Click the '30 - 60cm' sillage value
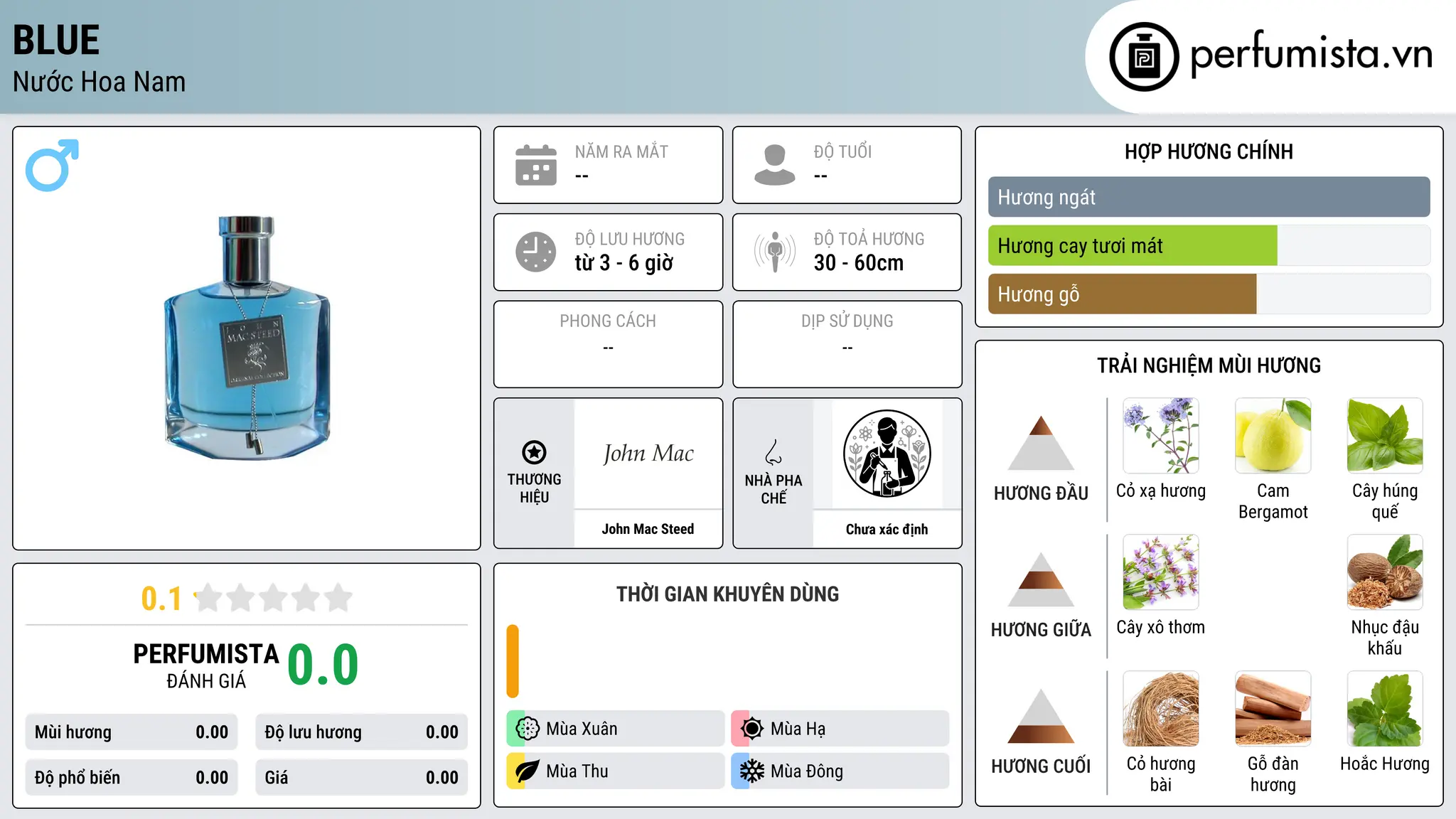1456x819 pixels. [x=859, y=263]
